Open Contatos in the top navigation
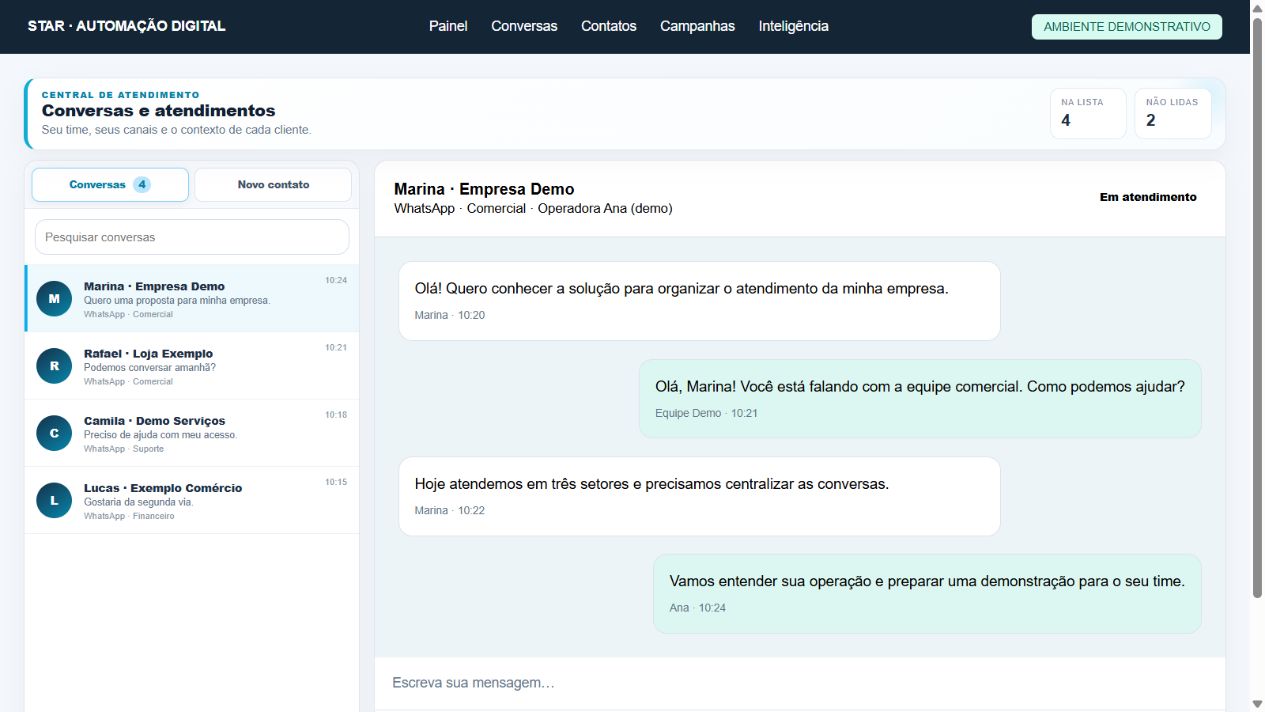Screen dimensions: 1265x712 [x=608, y=26]
